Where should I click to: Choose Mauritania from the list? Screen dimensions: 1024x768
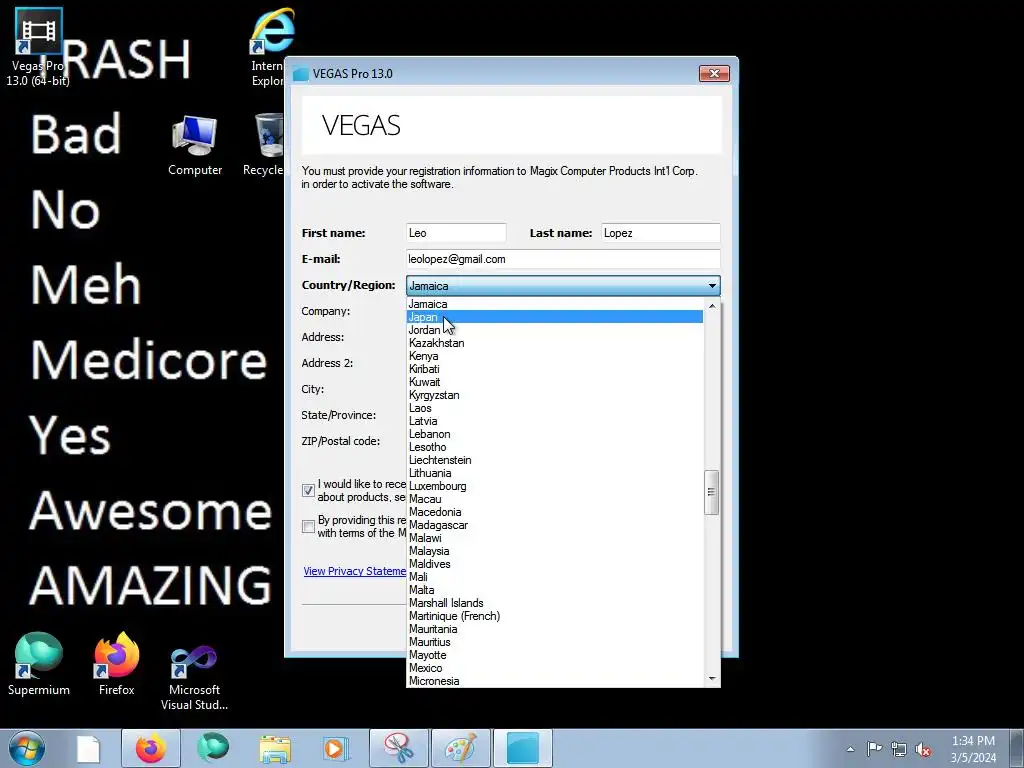(x=554, y=629)
